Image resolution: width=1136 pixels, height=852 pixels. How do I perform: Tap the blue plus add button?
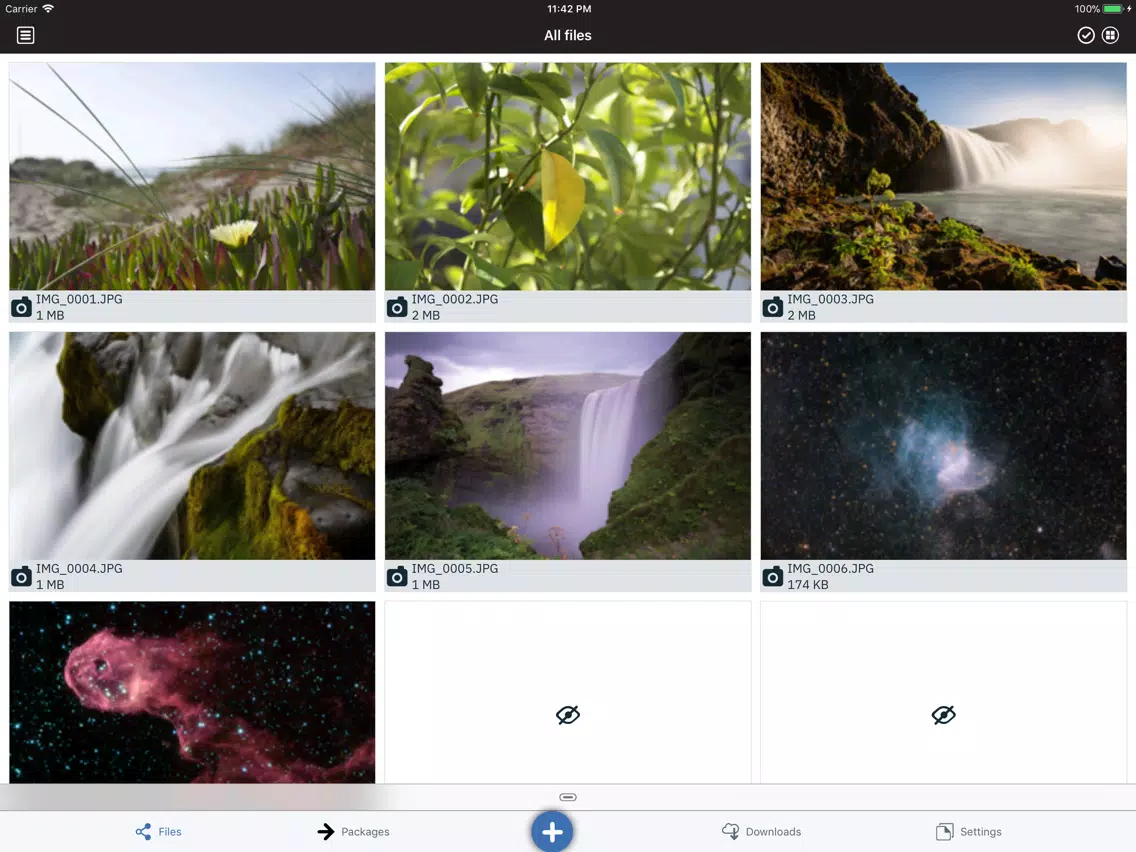(x=552, y=831)
